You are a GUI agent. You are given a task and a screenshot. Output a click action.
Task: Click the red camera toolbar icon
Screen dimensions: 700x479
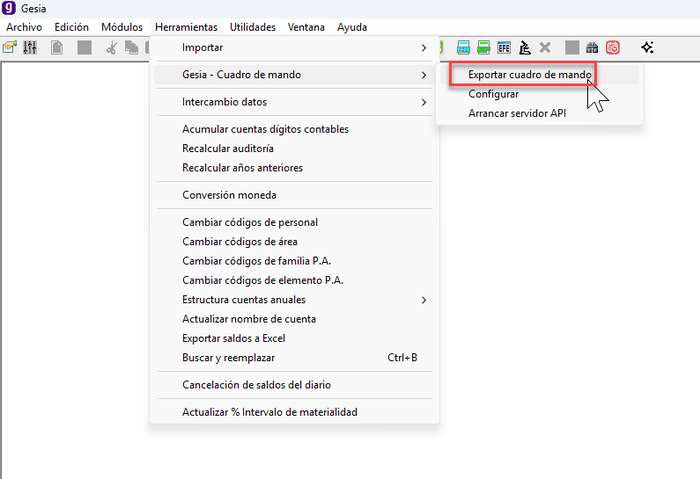tap(612, 47)
